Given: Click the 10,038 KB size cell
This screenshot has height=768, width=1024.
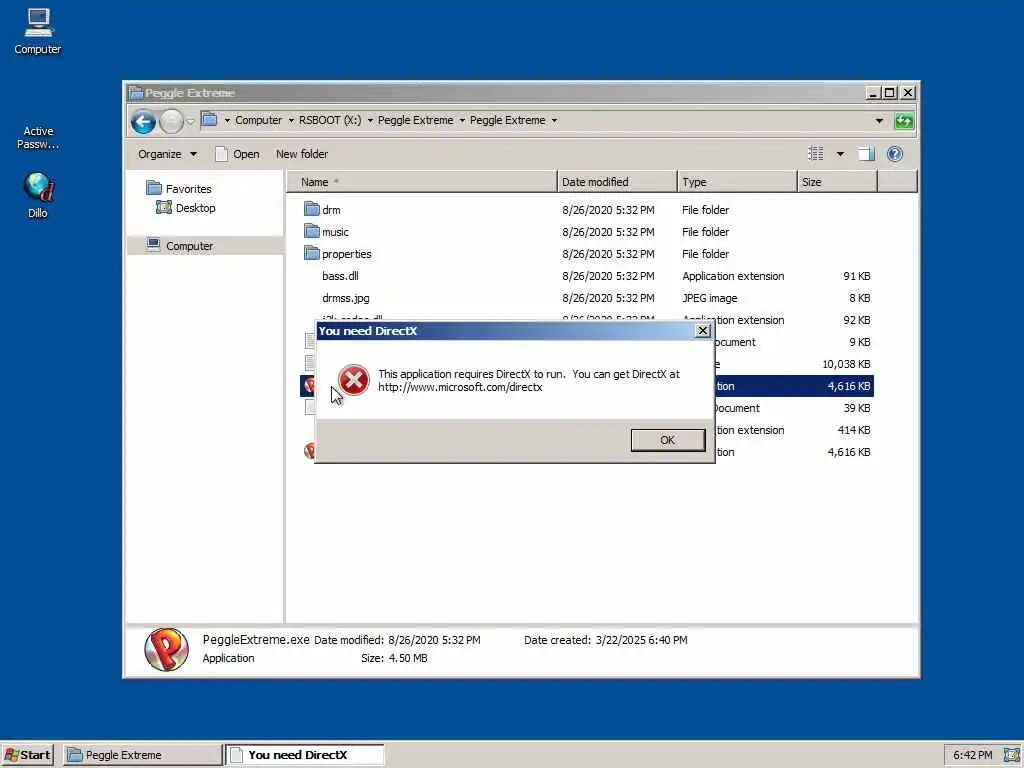Looking at the screenshot, I should coord(846,364).
